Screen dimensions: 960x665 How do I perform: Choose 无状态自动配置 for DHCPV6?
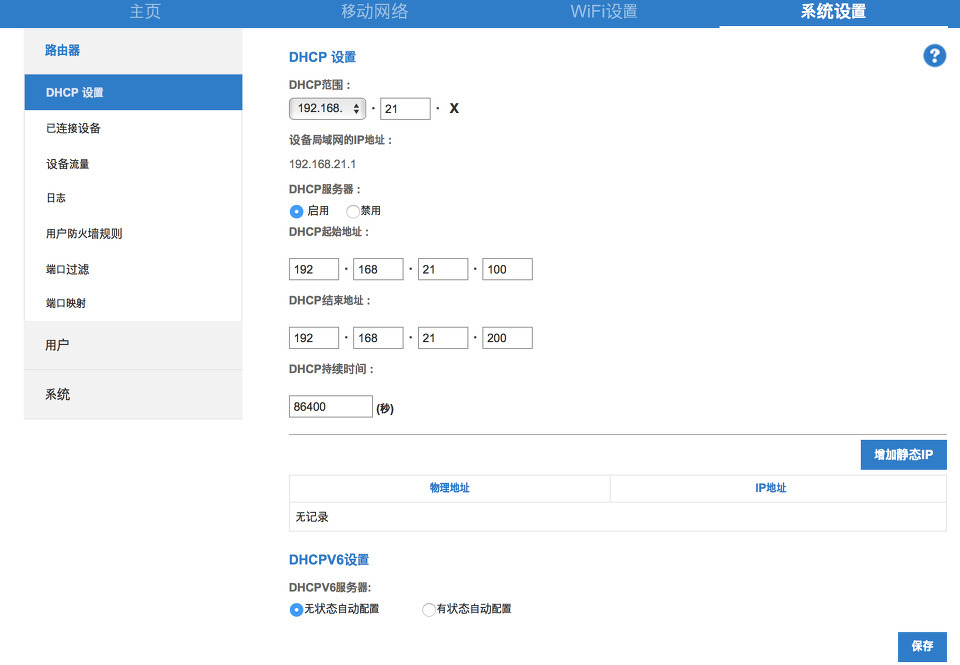pyautogui.click(x=296, y=609)
